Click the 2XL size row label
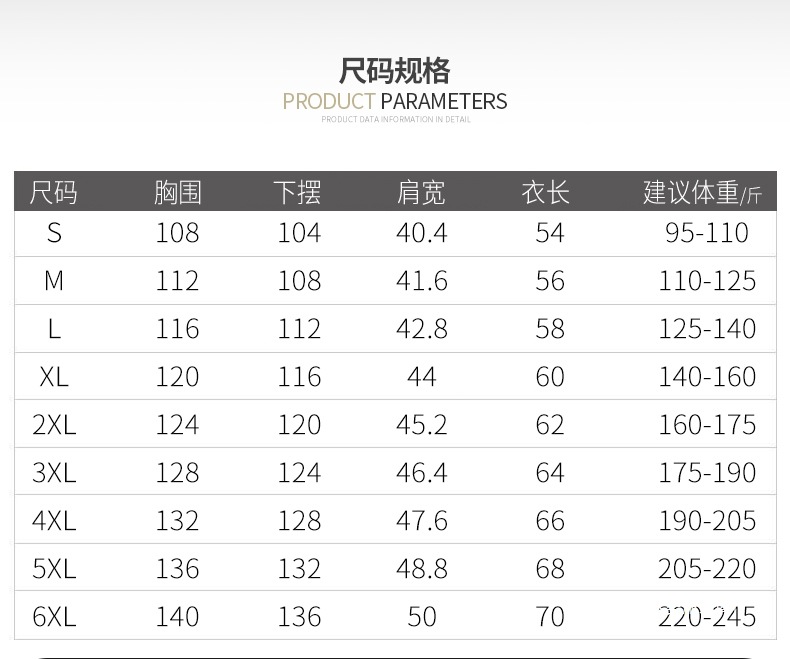The image size is (790, 659). point(54,425)
